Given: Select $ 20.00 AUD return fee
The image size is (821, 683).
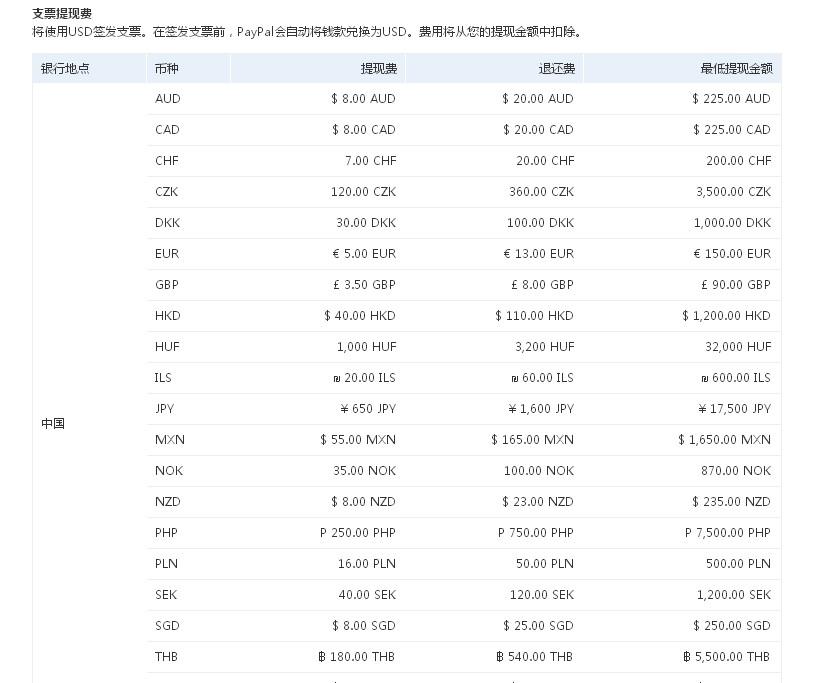Looking at the screenshot, I should point(538,98).
